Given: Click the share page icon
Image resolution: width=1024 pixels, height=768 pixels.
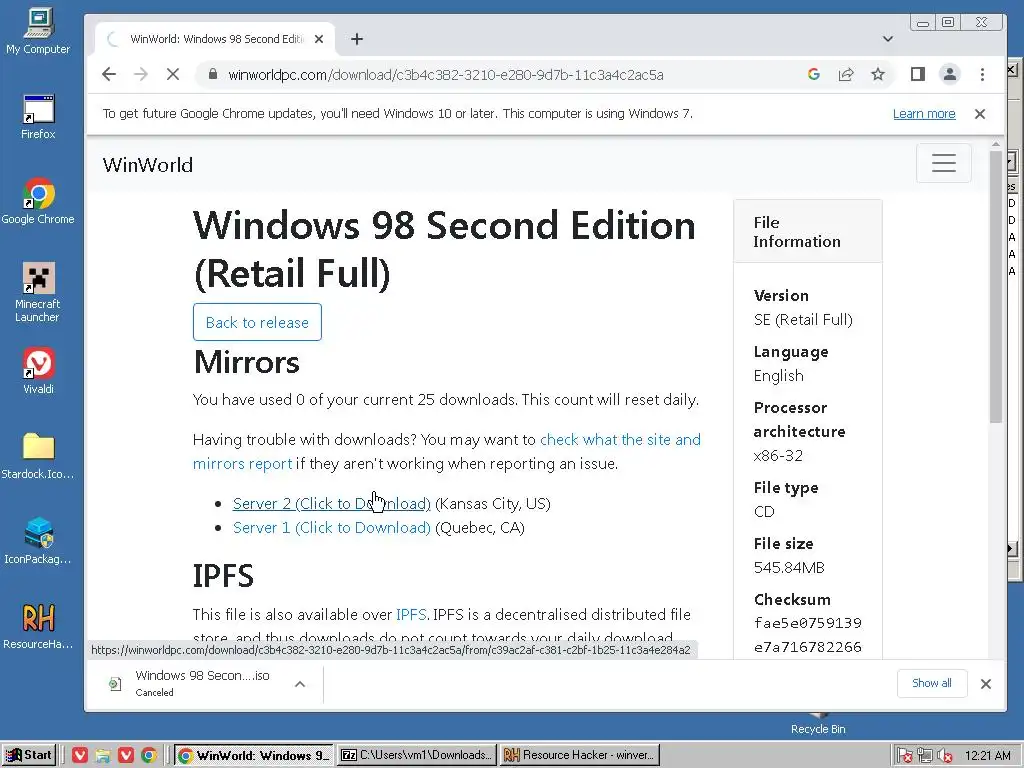Looking at the screenshot, I should click(846, 74).
